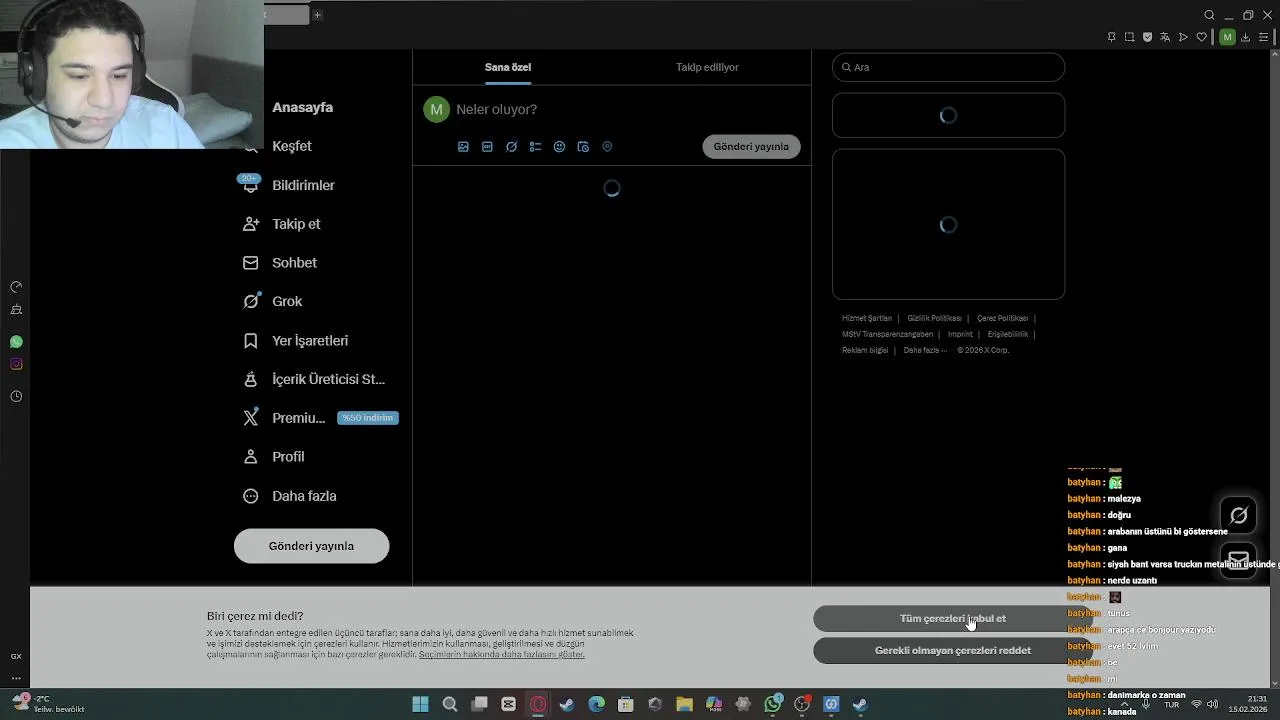The image size is (1280, 720).
Task: Take snapshot with browser toolbar icon
Action: click(x=1129, y=37)
